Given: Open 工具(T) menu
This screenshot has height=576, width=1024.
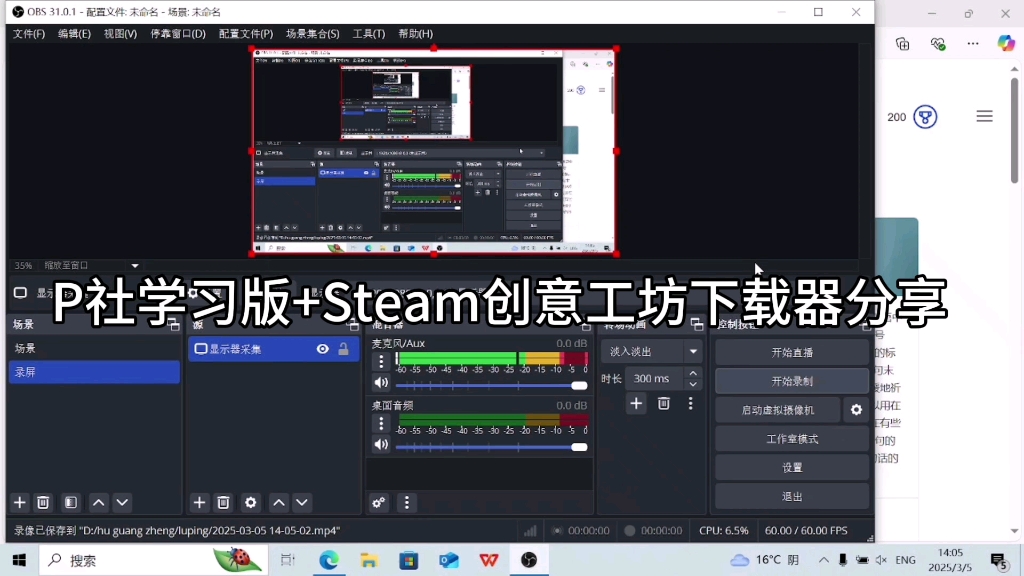Looking at the screenshot, I should pos(369,33).
